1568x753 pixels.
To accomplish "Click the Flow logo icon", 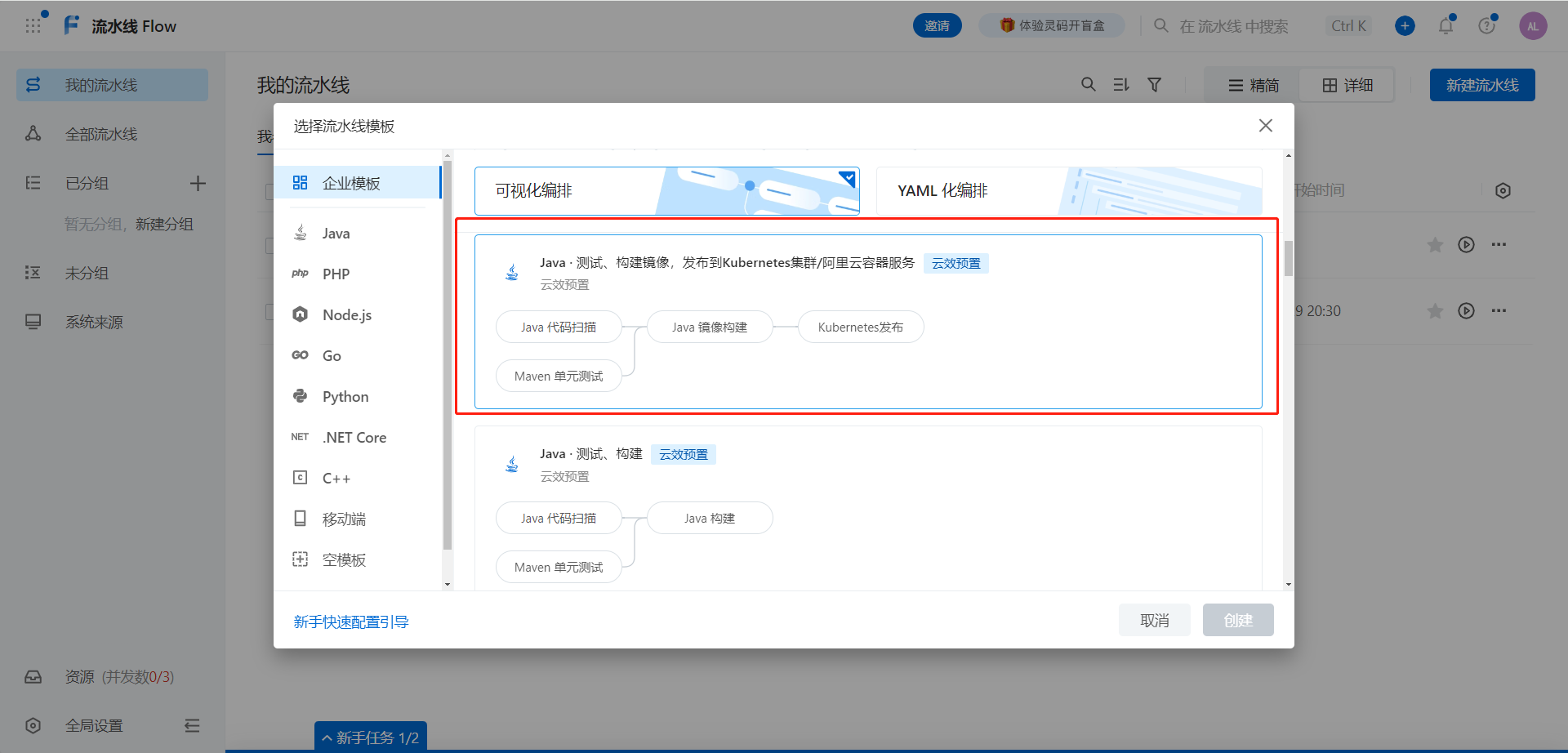I will point(72,25).
